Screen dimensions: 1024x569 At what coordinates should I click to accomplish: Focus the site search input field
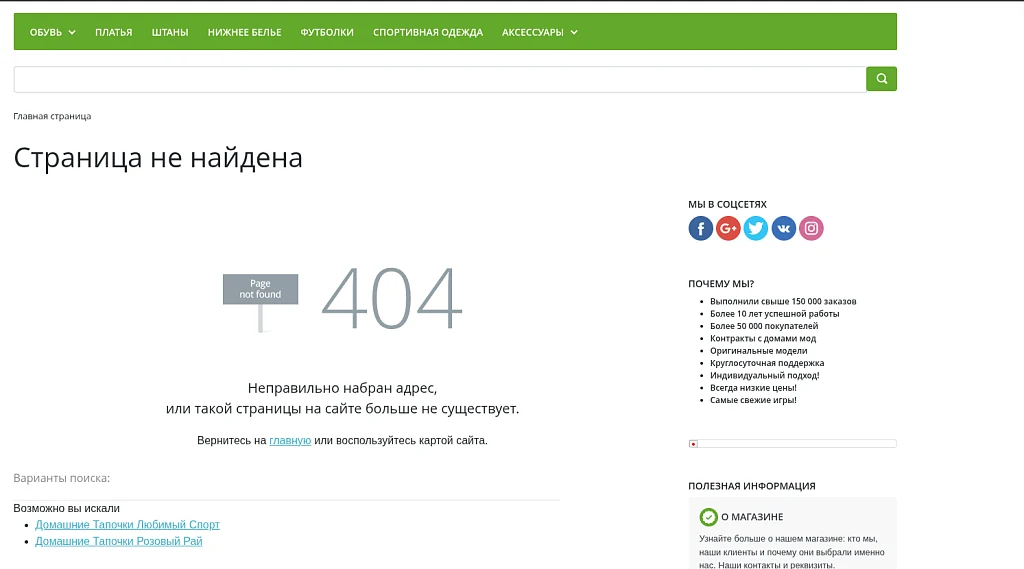(x=440, y=79)
